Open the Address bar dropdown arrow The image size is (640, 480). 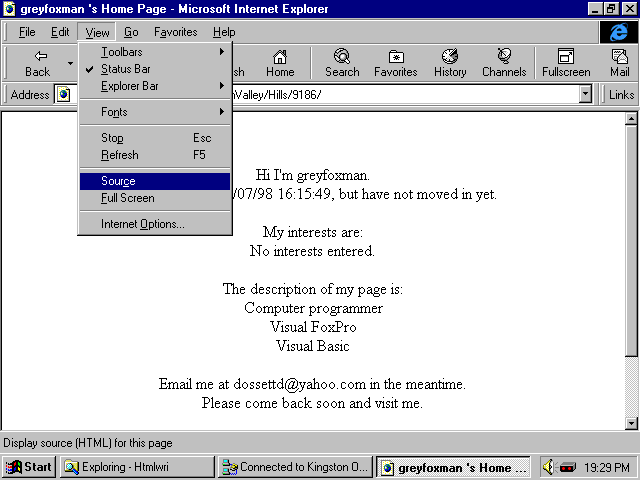click(585, 95)
